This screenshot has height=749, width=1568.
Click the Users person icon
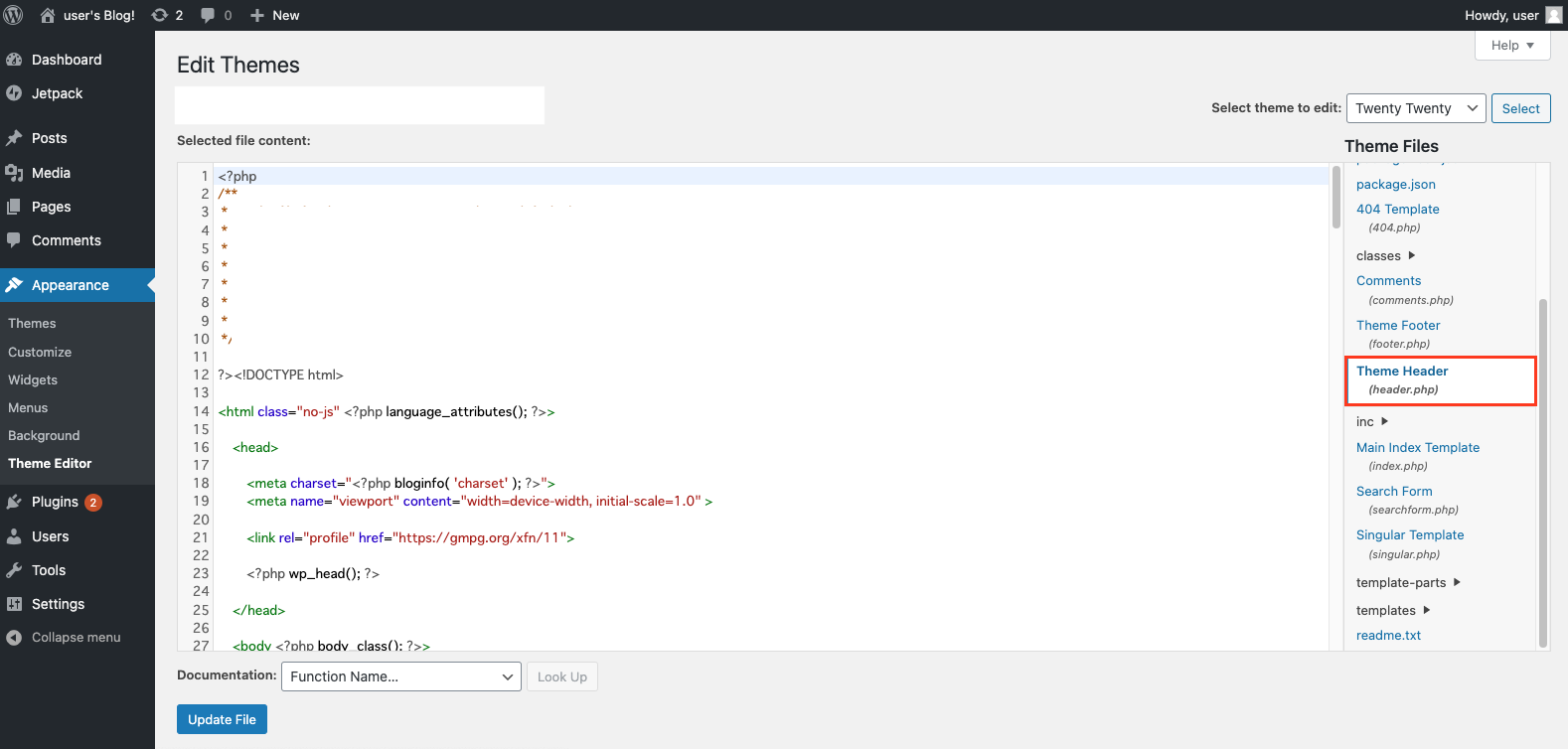point(14,536)
